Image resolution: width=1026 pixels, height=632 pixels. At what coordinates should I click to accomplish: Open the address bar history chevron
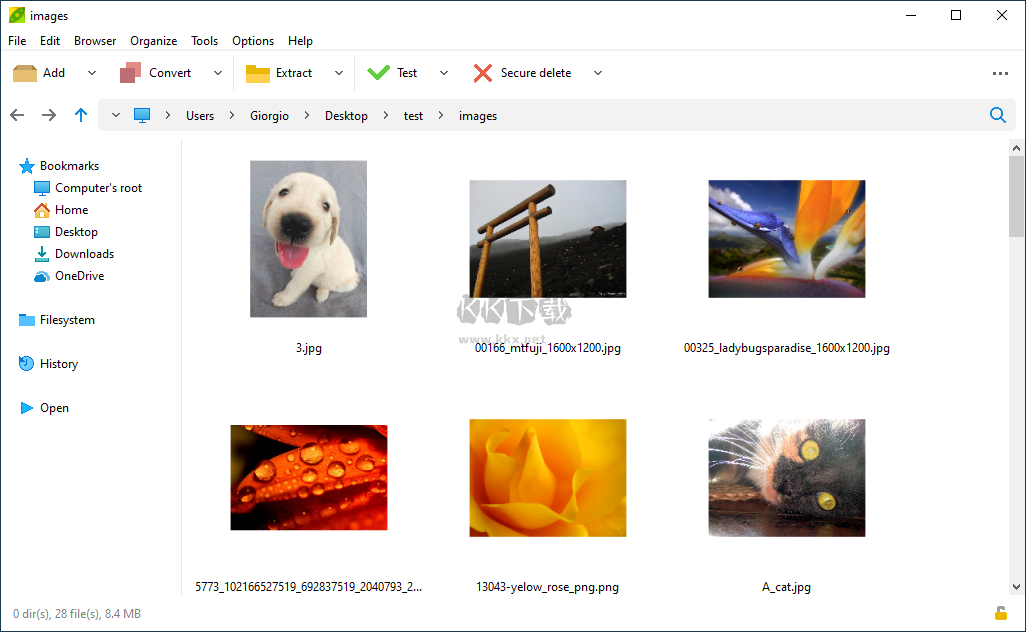point(116,116)
